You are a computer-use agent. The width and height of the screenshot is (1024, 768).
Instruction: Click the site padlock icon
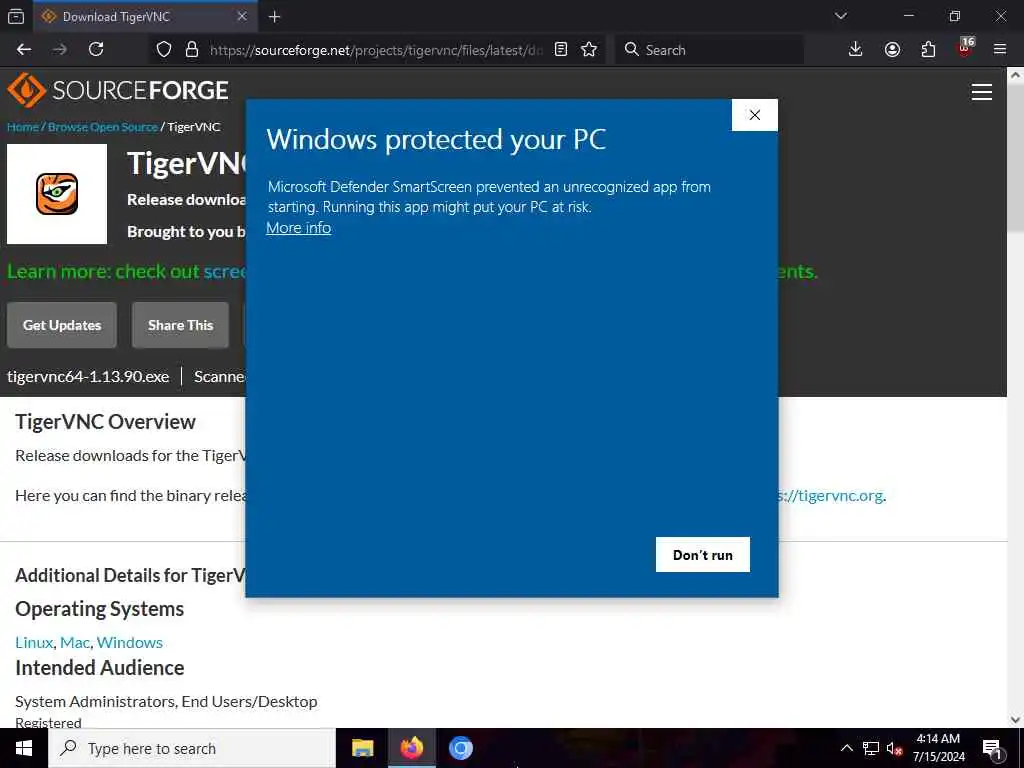[192, 50]
